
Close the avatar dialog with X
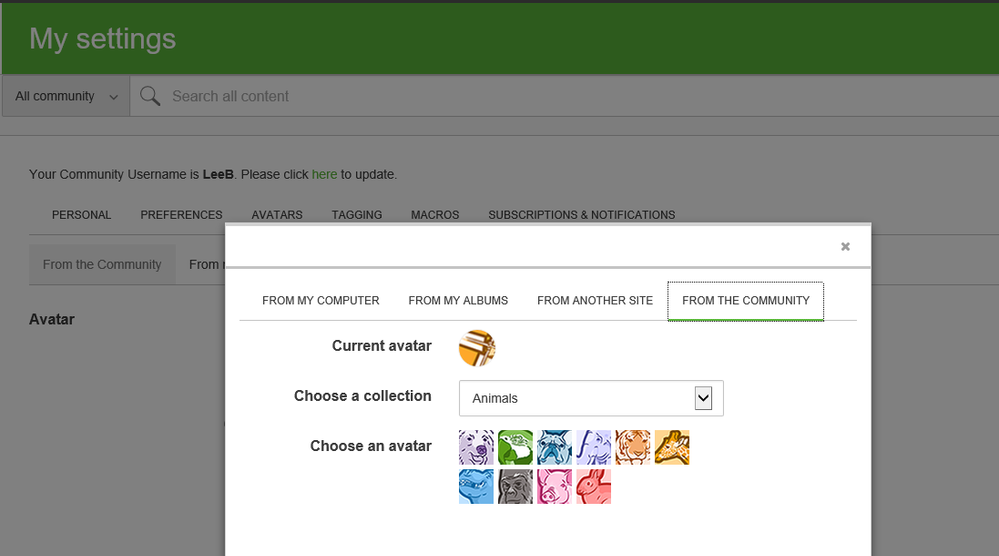(845, 246)
